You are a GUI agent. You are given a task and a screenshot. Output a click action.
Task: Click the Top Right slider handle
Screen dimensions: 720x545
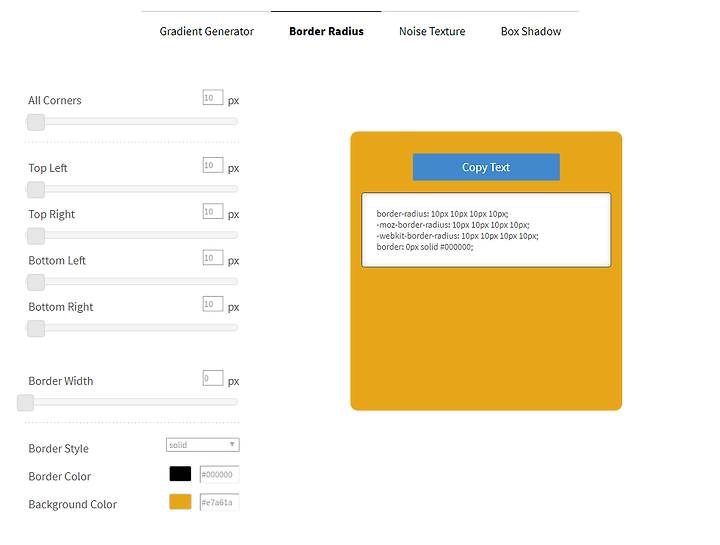(x=36, y=236)
